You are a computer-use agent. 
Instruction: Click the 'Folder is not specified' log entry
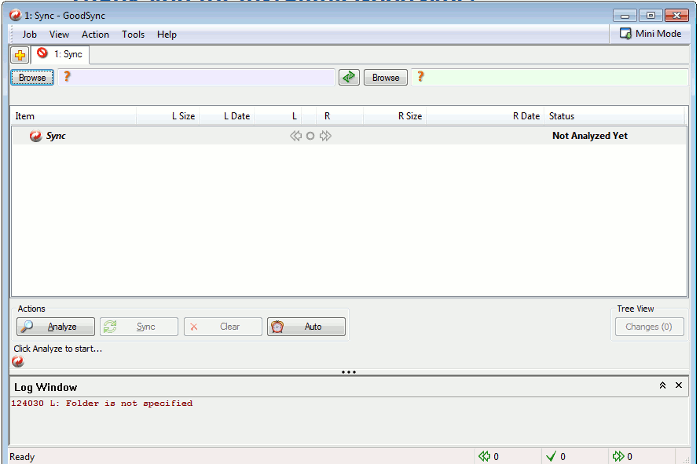click(102, 403)
